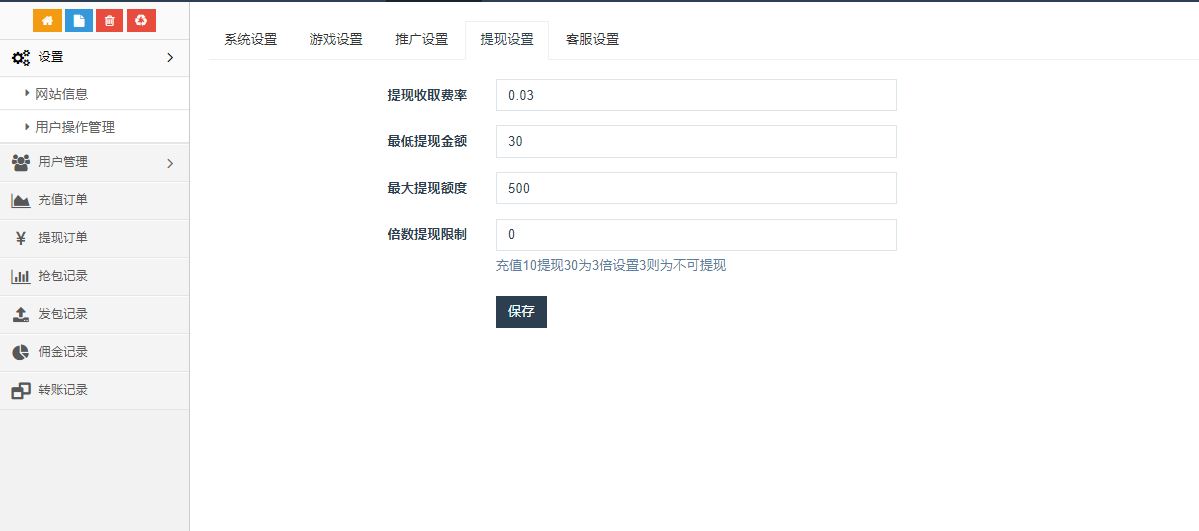Click the 保存 button

[522, 311]
